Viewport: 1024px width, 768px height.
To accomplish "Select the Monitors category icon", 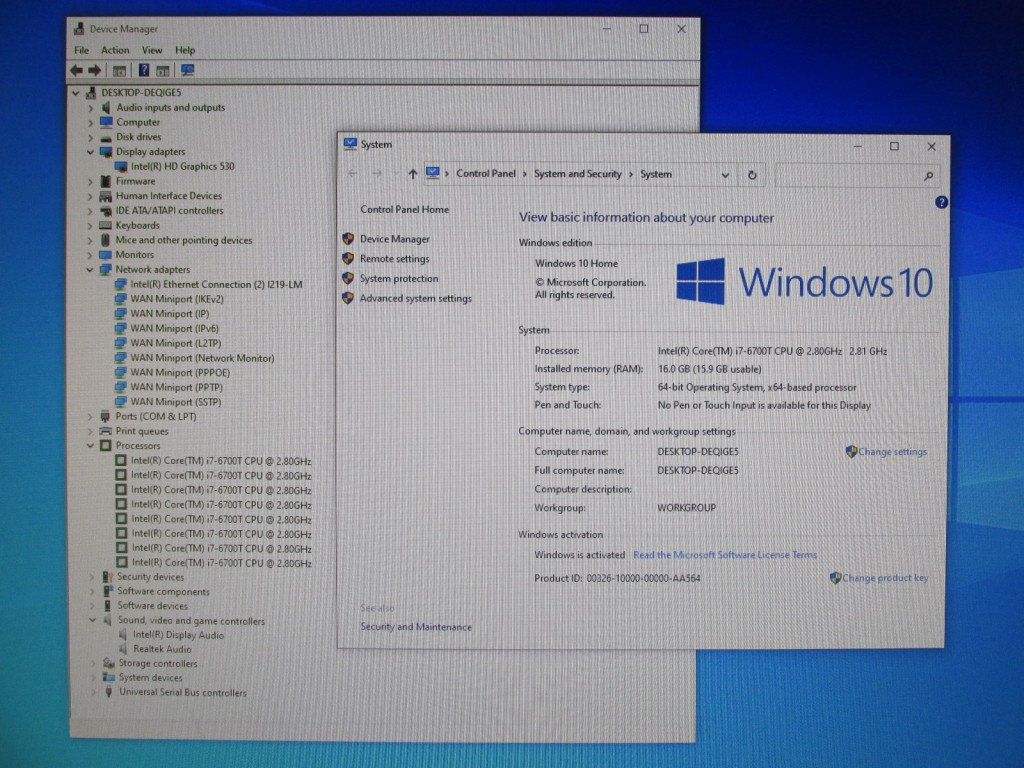I will coord(105,255).
